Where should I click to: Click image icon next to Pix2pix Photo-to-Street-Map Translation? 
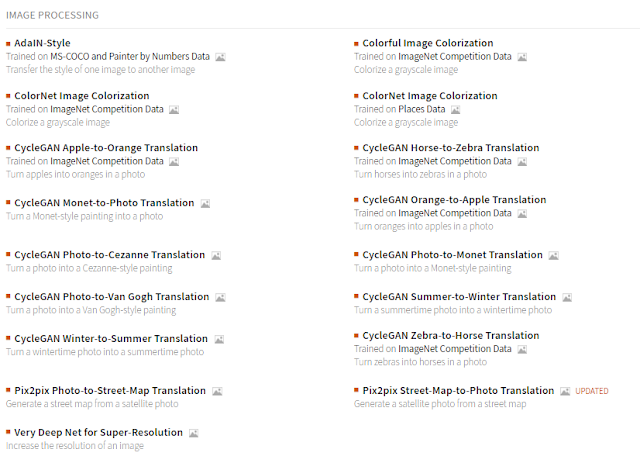coord(217,392)
